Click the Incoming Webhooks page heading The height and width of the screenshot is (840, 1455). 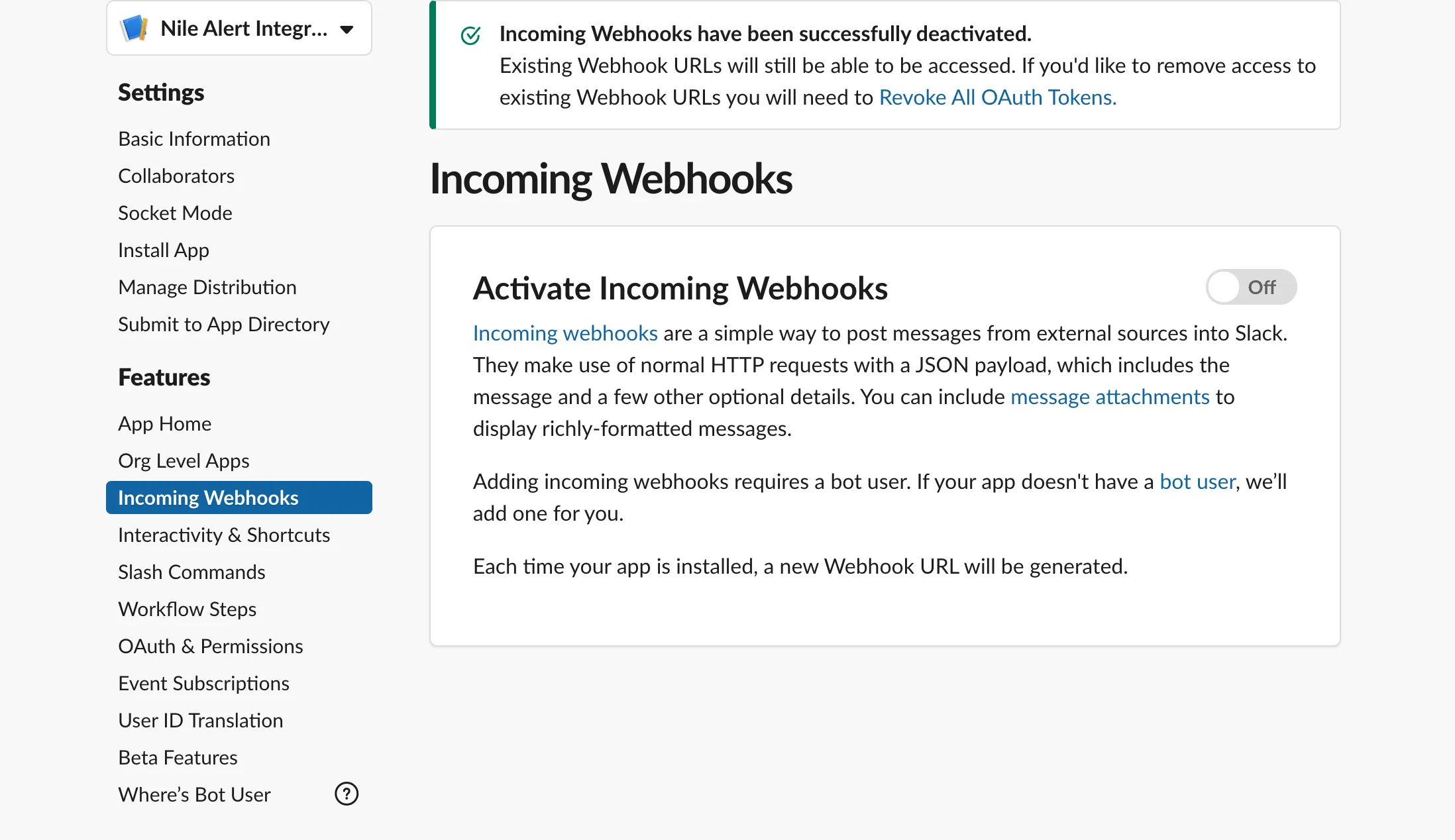(x=611, y=179)
